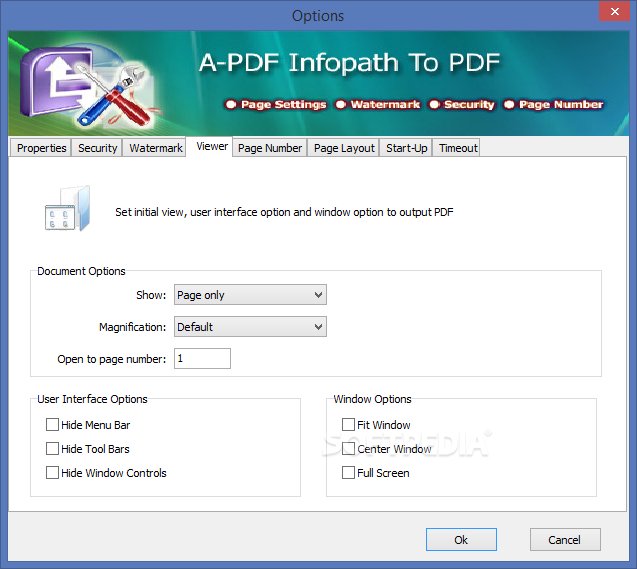Click the 'Set initial view' description text

click(284, 212)
